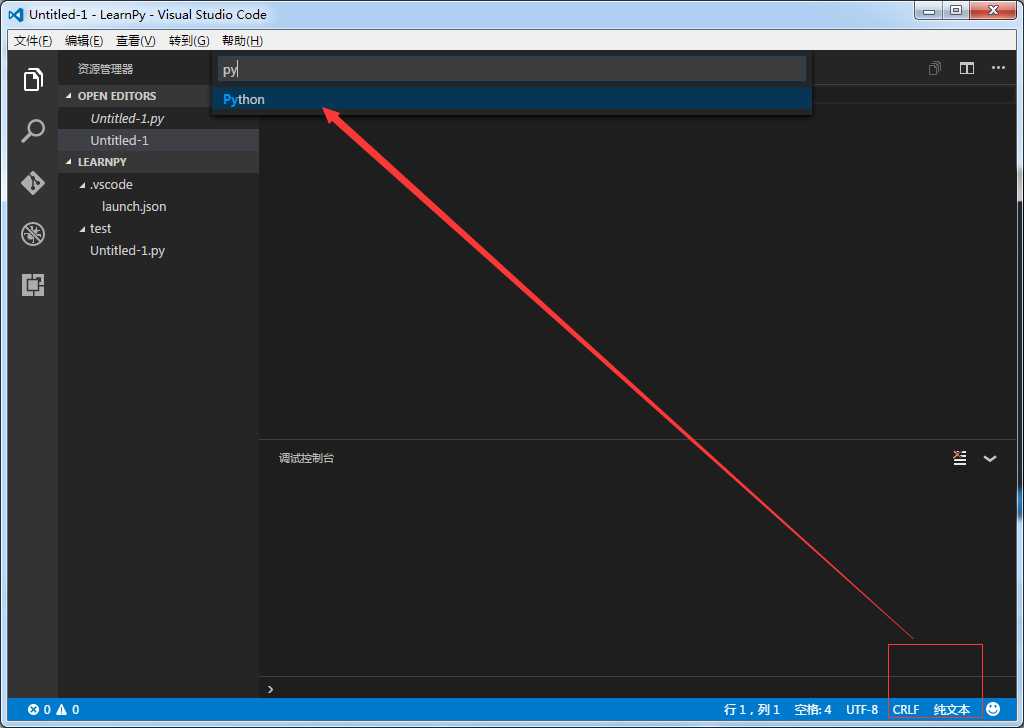Click the 调试控制台 panel title
Screen dimensions: 1024x728
pyautogui.click(x=306, y=458)
